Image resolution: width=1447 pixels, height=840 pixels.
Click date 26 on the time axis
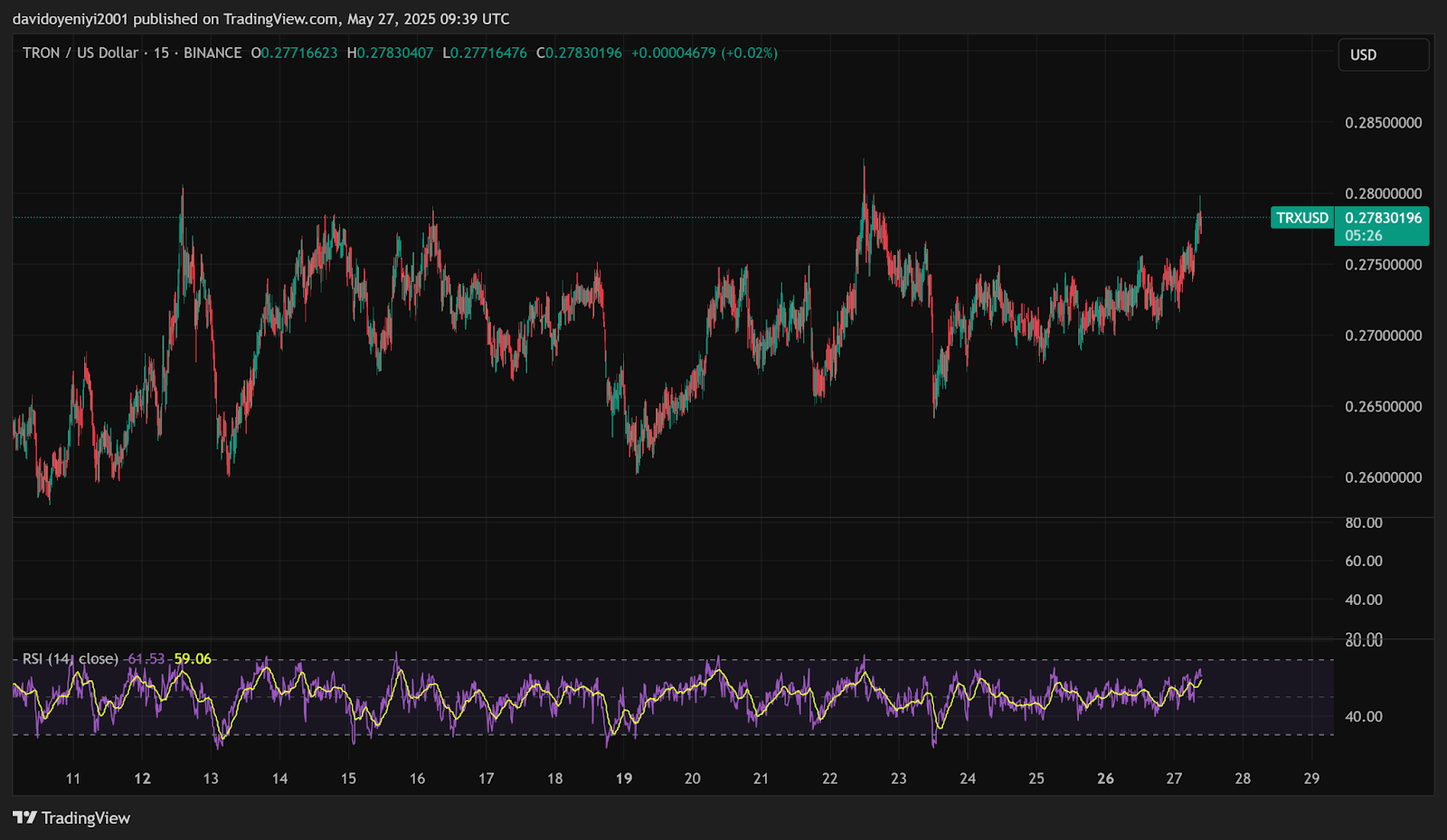coord(1105,779)
